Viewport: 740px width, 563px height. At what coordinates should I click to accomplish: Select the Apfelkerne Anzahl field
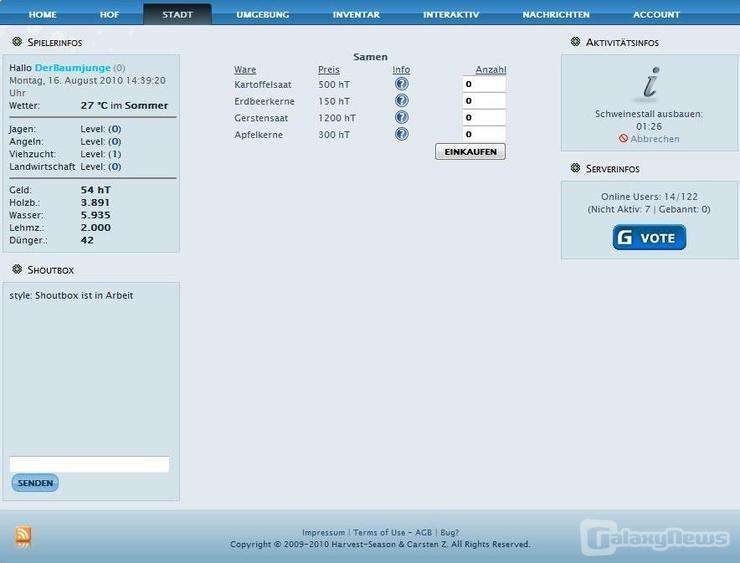click(484, 134)
